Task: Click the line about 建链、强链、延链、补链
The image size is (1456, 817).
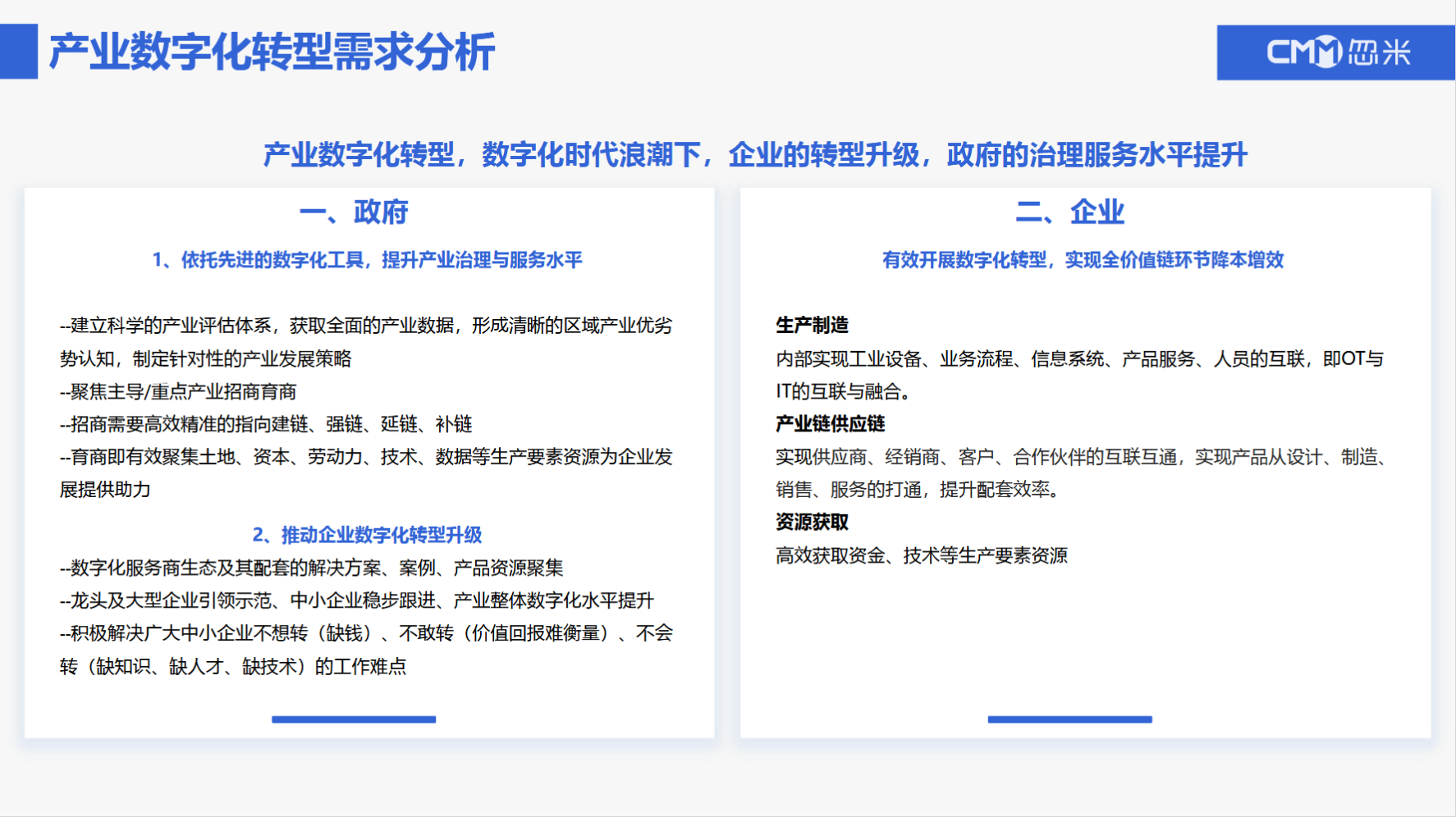Action: [x=266, y=424]
